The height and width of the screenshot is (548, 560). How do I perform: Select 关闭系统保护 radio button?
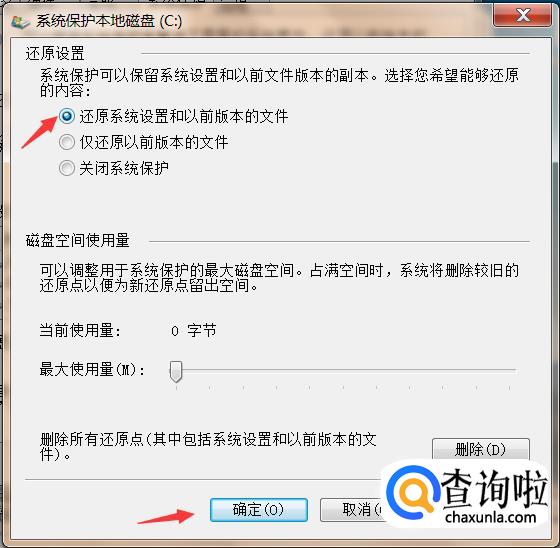[67, 168]
